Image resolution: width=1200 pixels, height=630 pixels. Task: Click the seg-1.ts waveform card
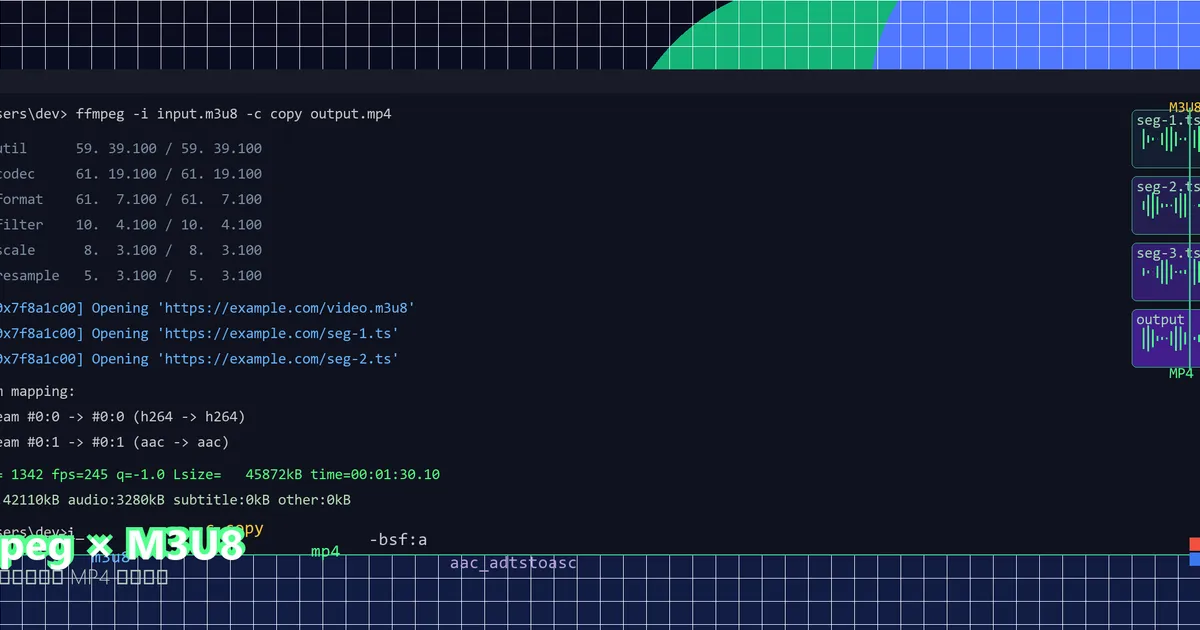pyautogui.click(x=1166, y=139)
